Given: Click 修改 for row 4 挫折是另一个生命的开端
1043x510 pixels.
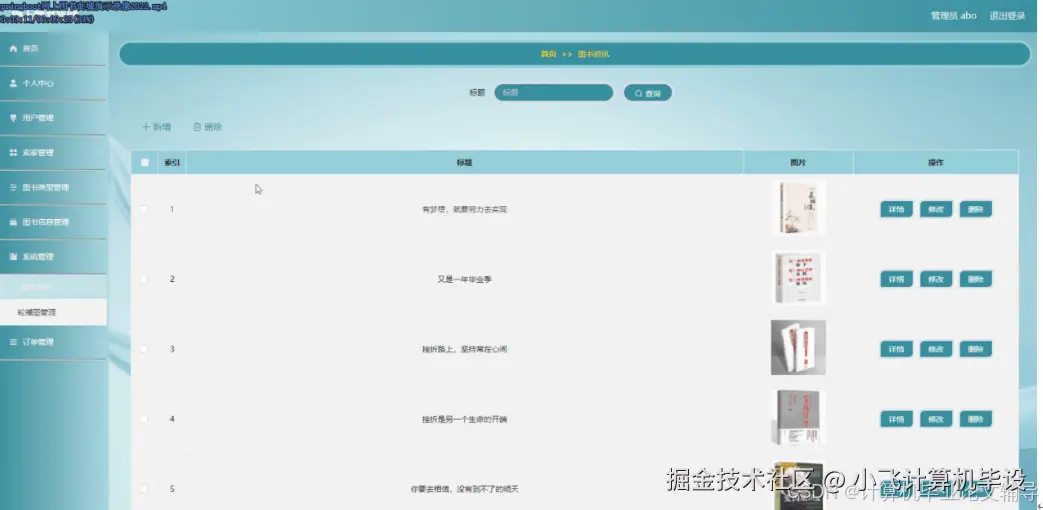Looking at the screenshot, I should point(936,419).
